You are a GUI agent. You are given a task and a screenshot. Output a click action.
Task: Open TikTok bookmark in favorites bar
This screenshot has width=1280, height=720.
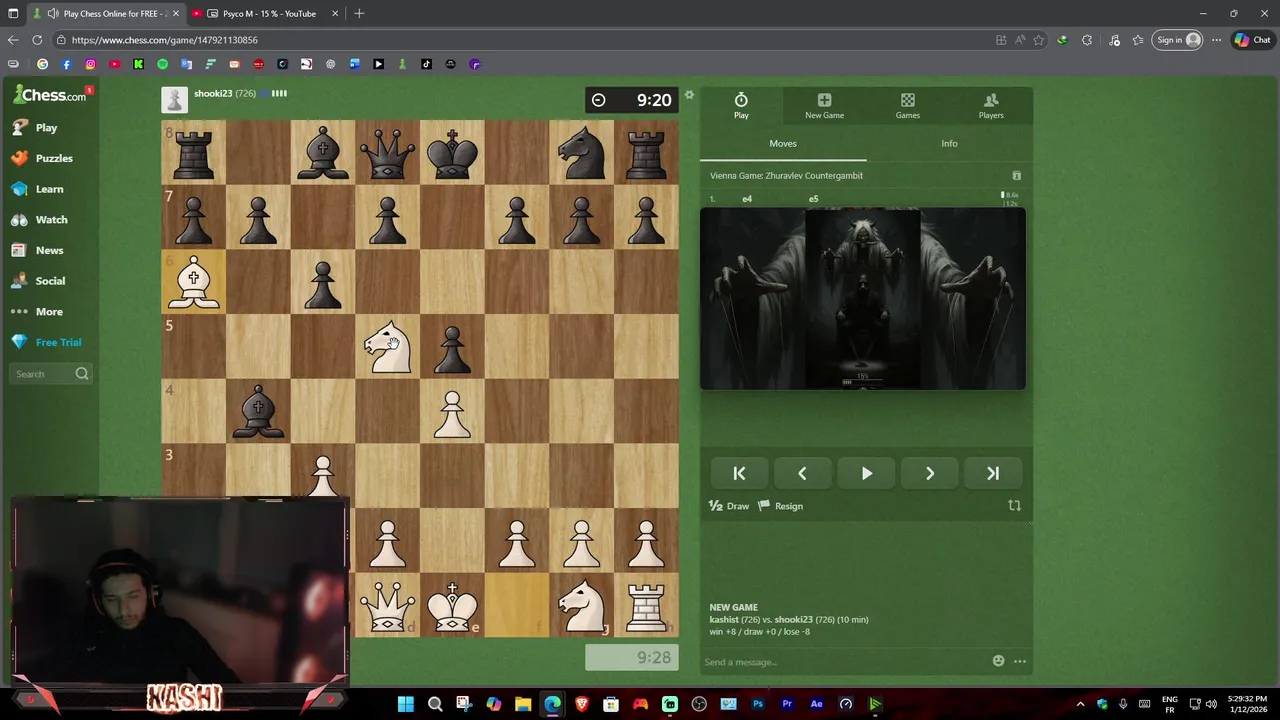(426, 64)
